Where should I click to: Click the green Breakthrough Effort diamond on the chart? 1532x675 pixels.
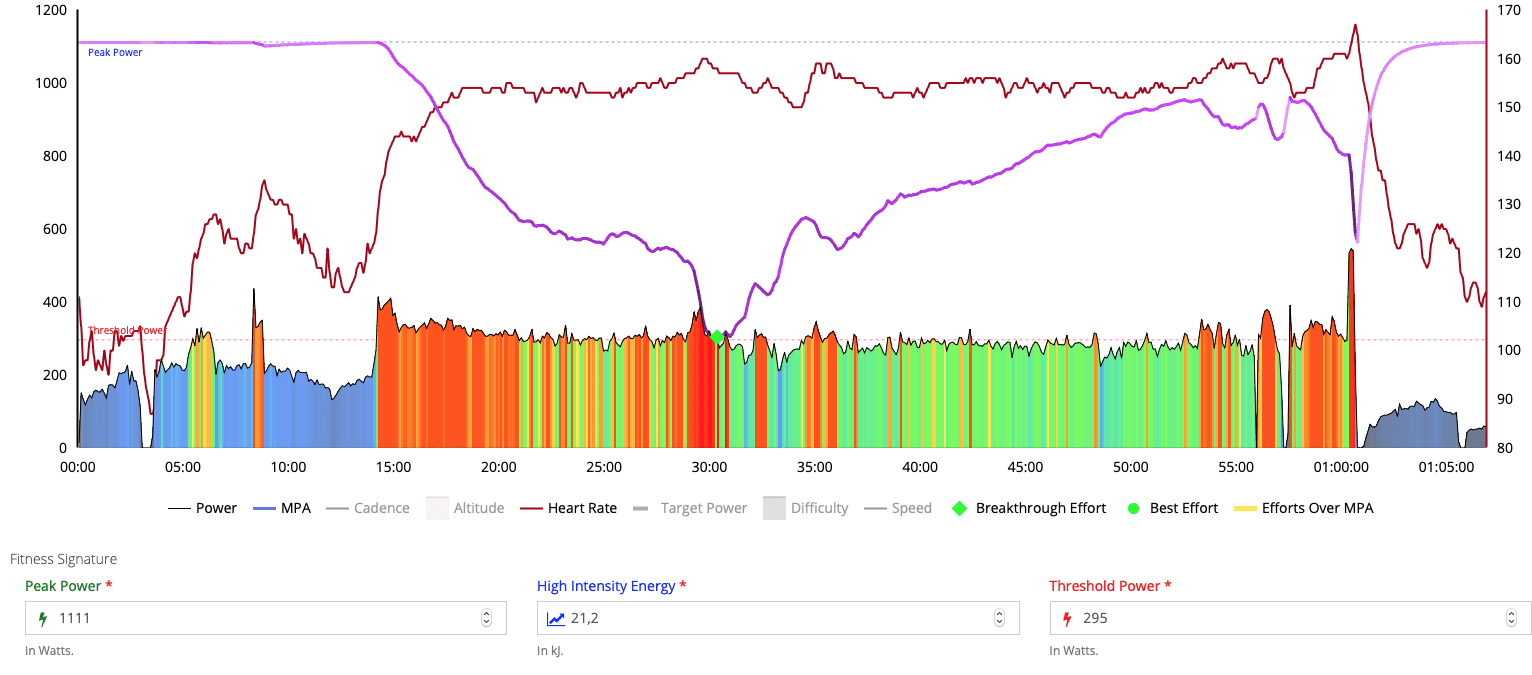(x=716, y=336)
